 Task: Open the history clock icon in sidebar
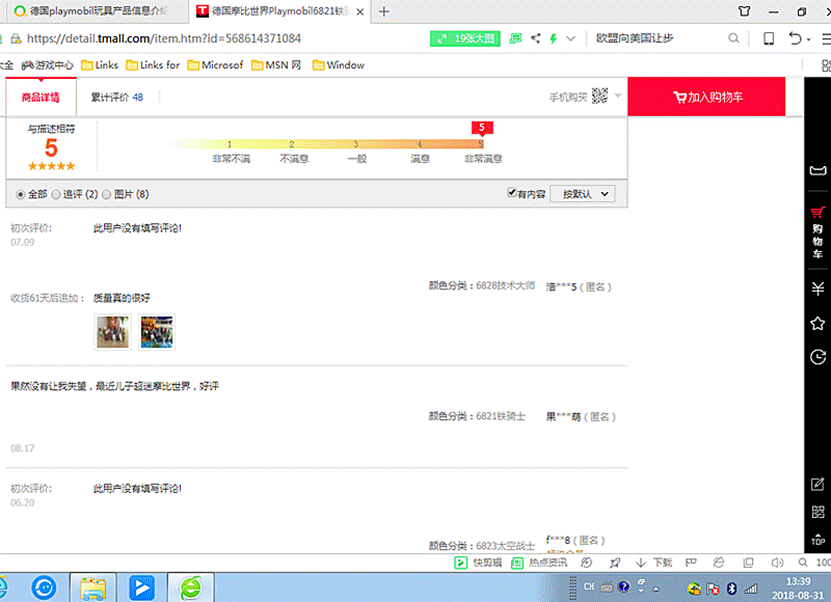pos(818,357)
